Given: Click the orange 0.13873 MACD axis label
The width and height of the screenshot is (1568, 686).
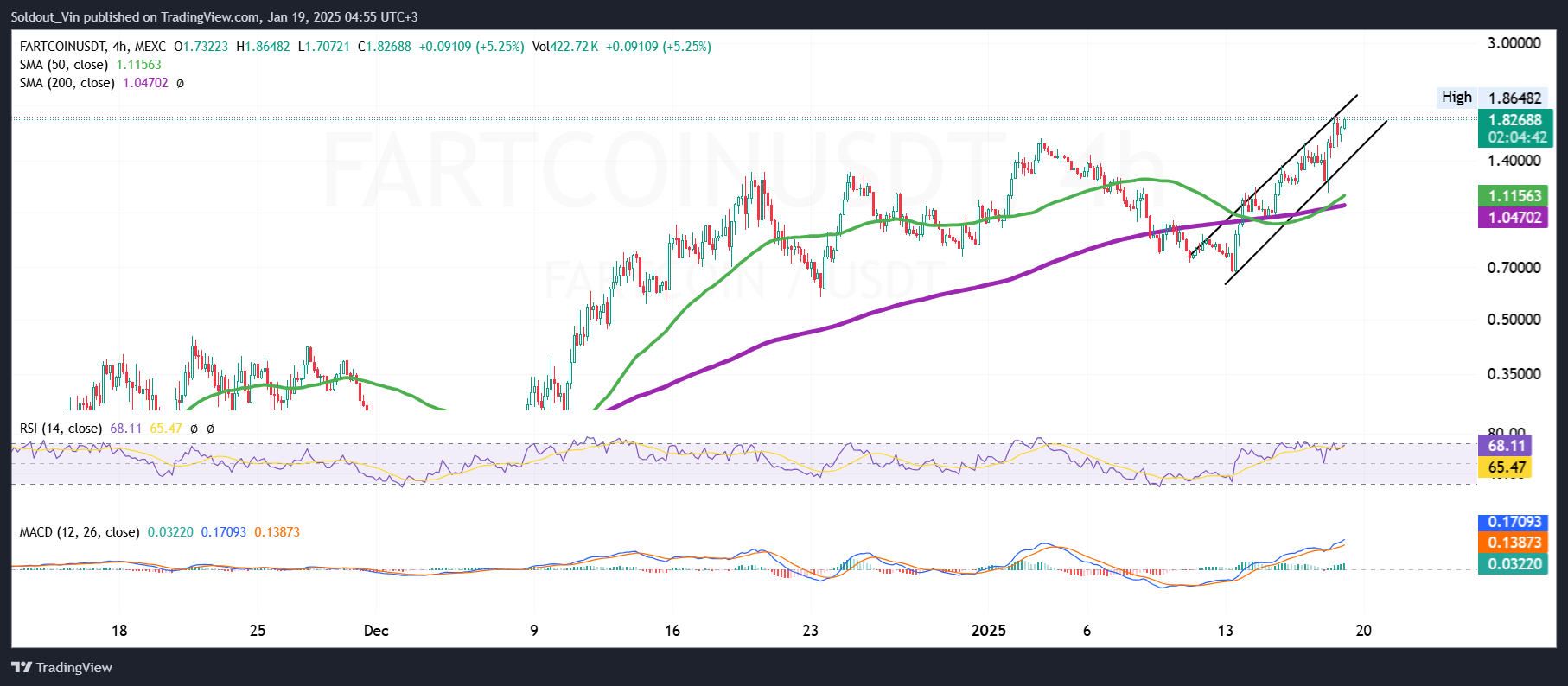Looking at the screenshot, I should click(x=1514, y=543).
